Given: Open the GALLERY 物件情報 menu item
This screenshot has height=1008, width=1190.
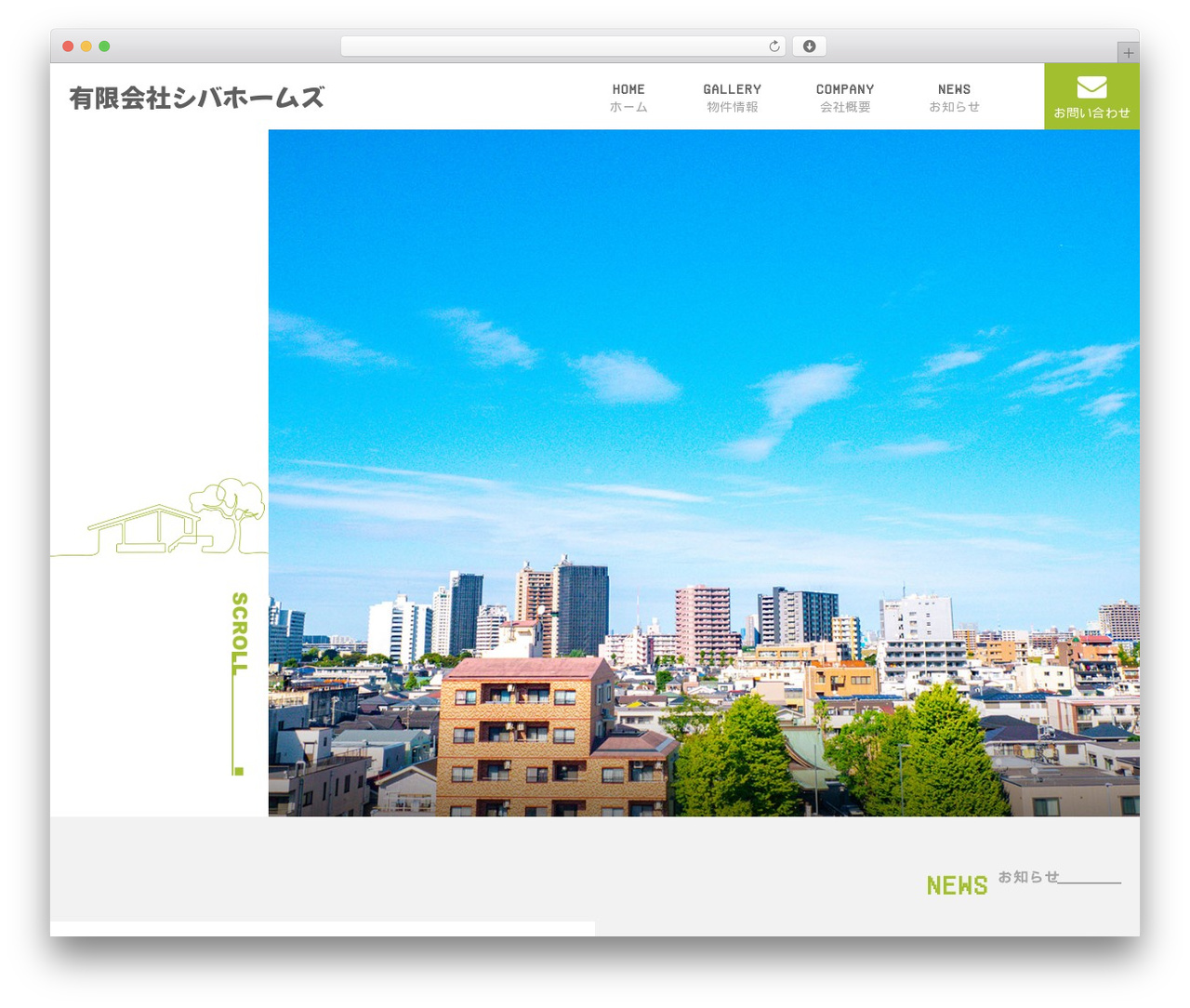Looking at the screenshot, I should 732,98.
